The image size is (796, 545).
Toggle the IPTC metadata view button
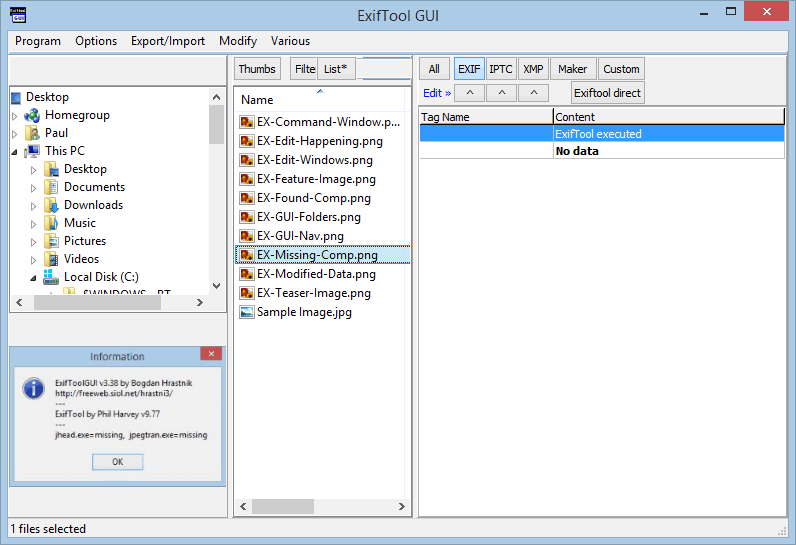coord(500,69)
